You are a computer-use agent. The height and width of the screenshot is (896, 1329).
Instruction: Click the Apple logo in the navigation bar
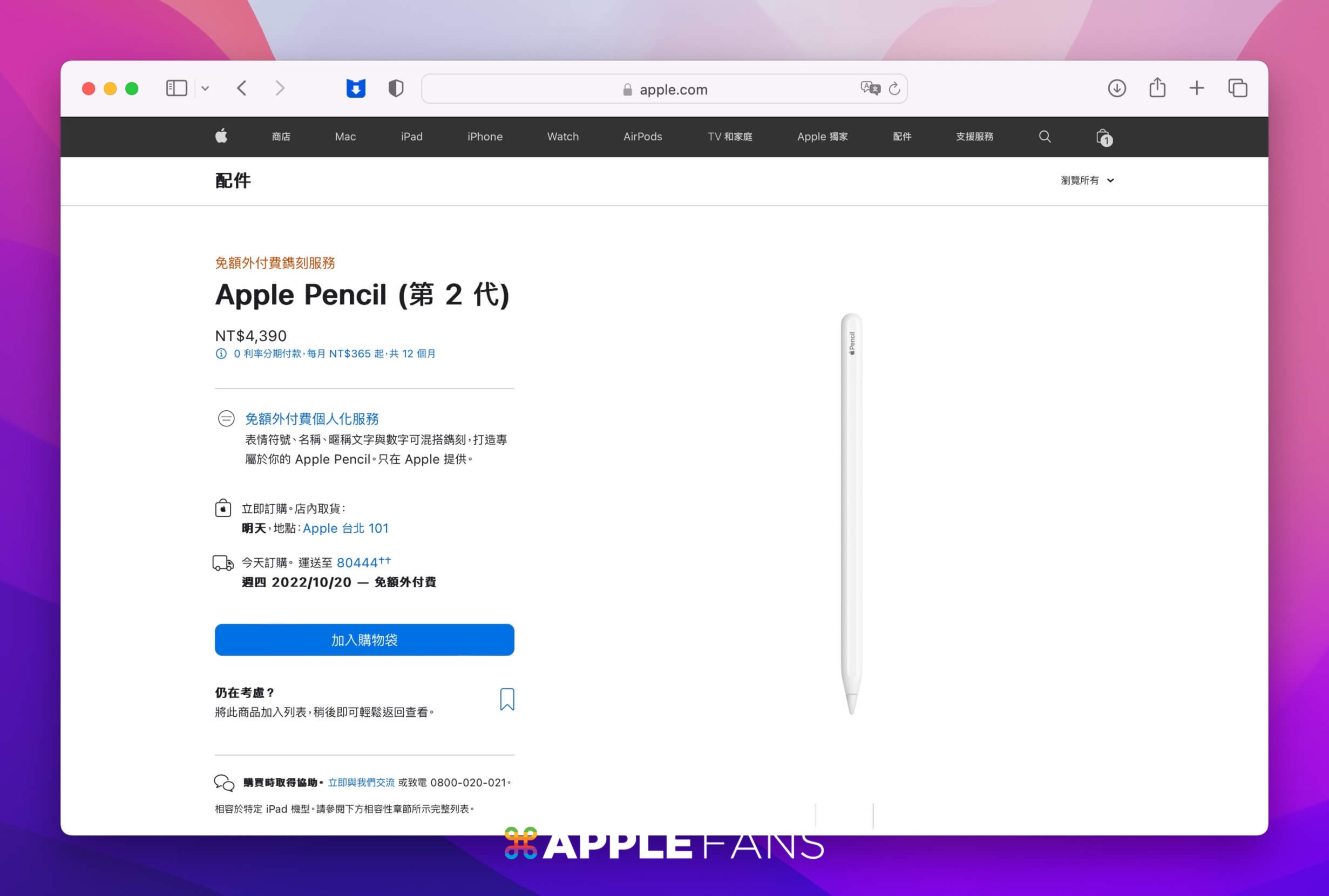(x=222, y=137)
